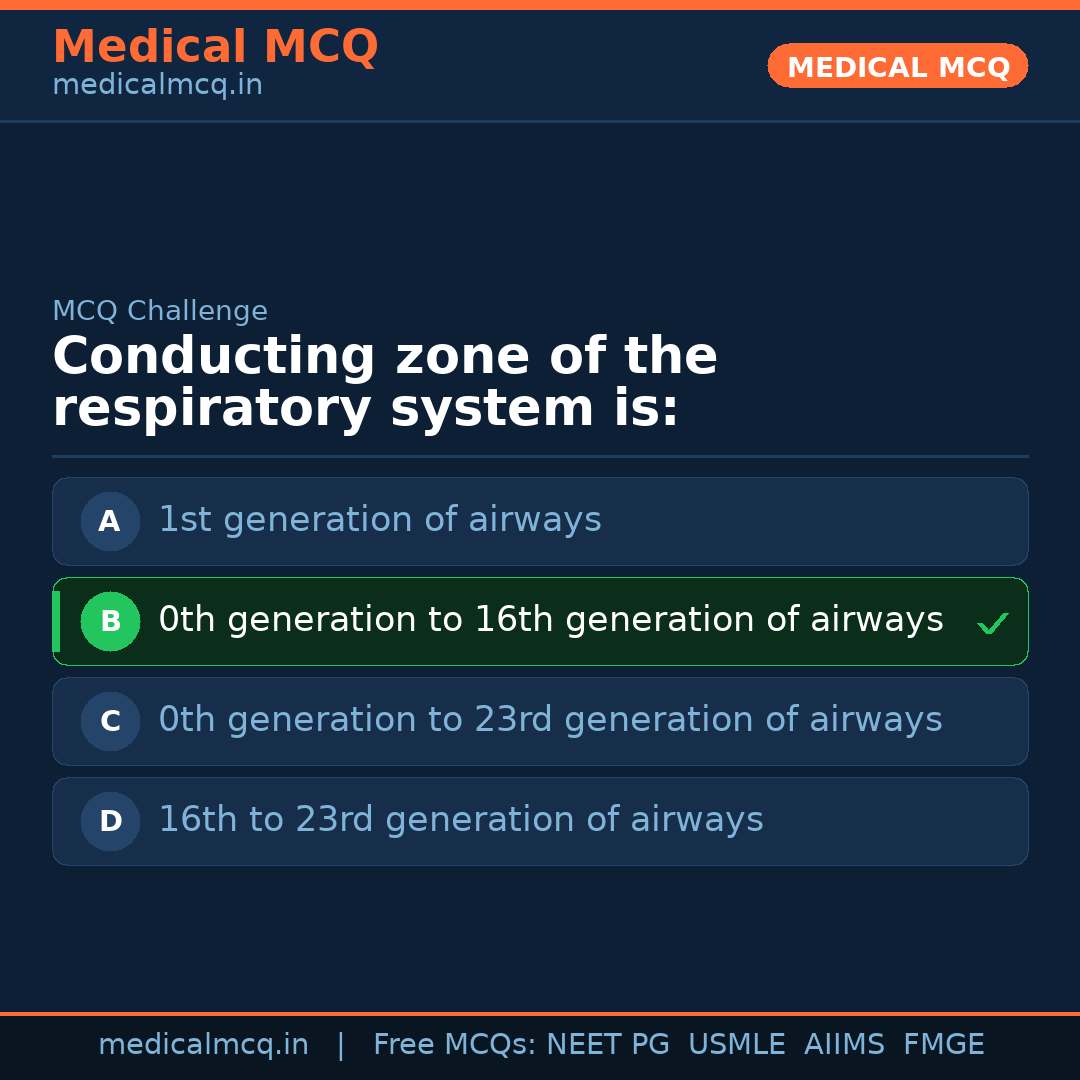Click the green bar left of option B
This screenshot has width=1080, height=1080.
(56, 621)
